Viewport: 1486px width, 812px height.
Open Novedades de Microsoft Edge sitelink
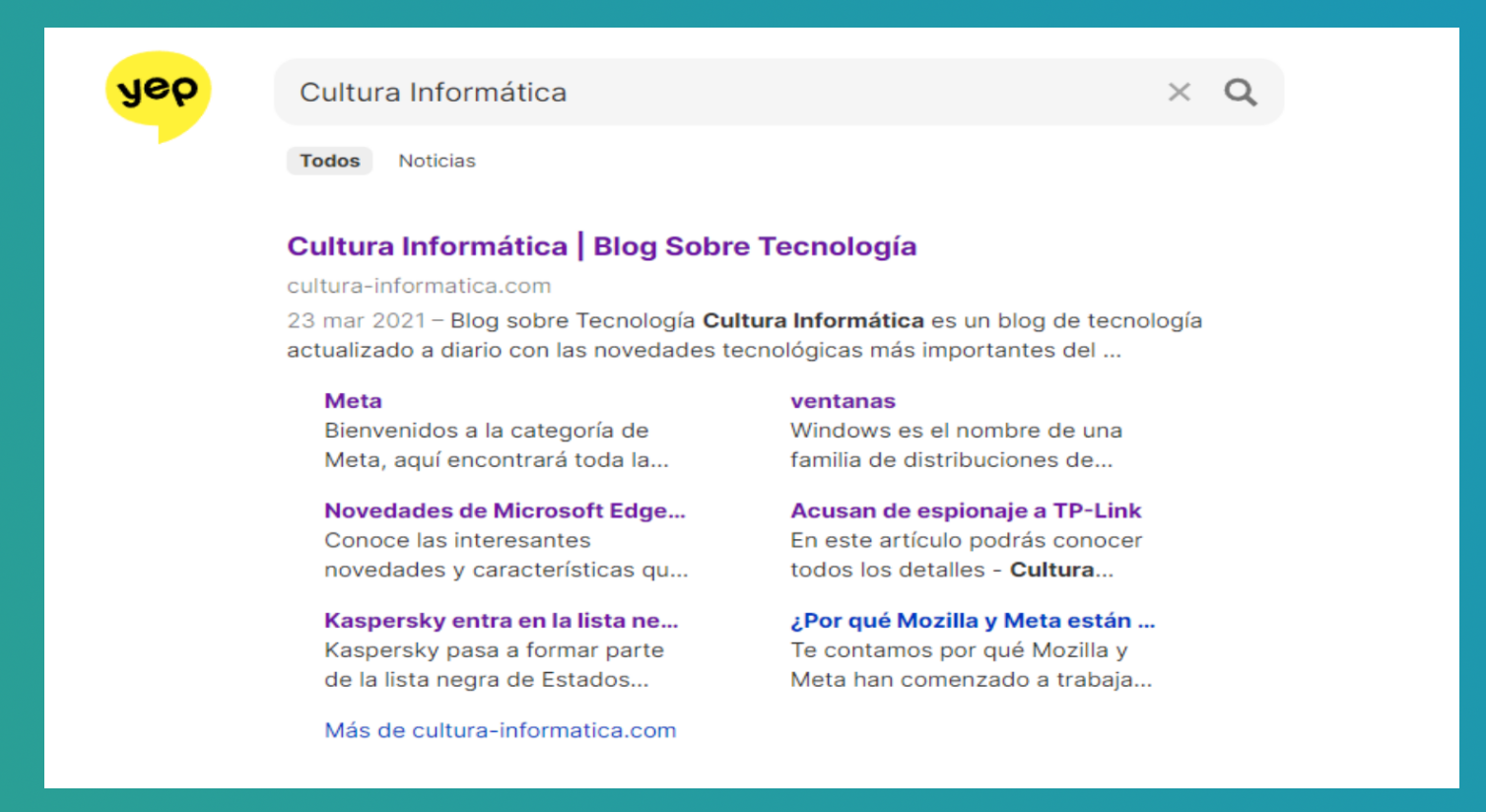505,510
